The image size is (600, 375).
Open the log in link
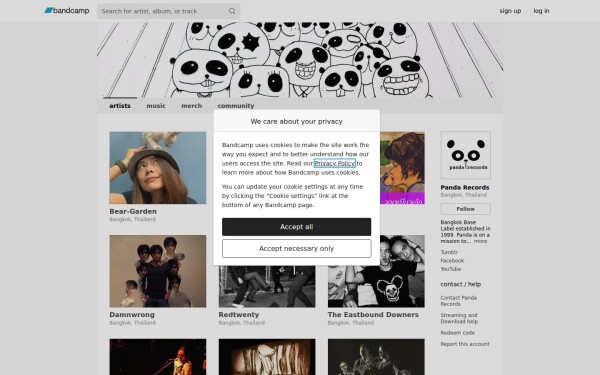tap(541, 11)
